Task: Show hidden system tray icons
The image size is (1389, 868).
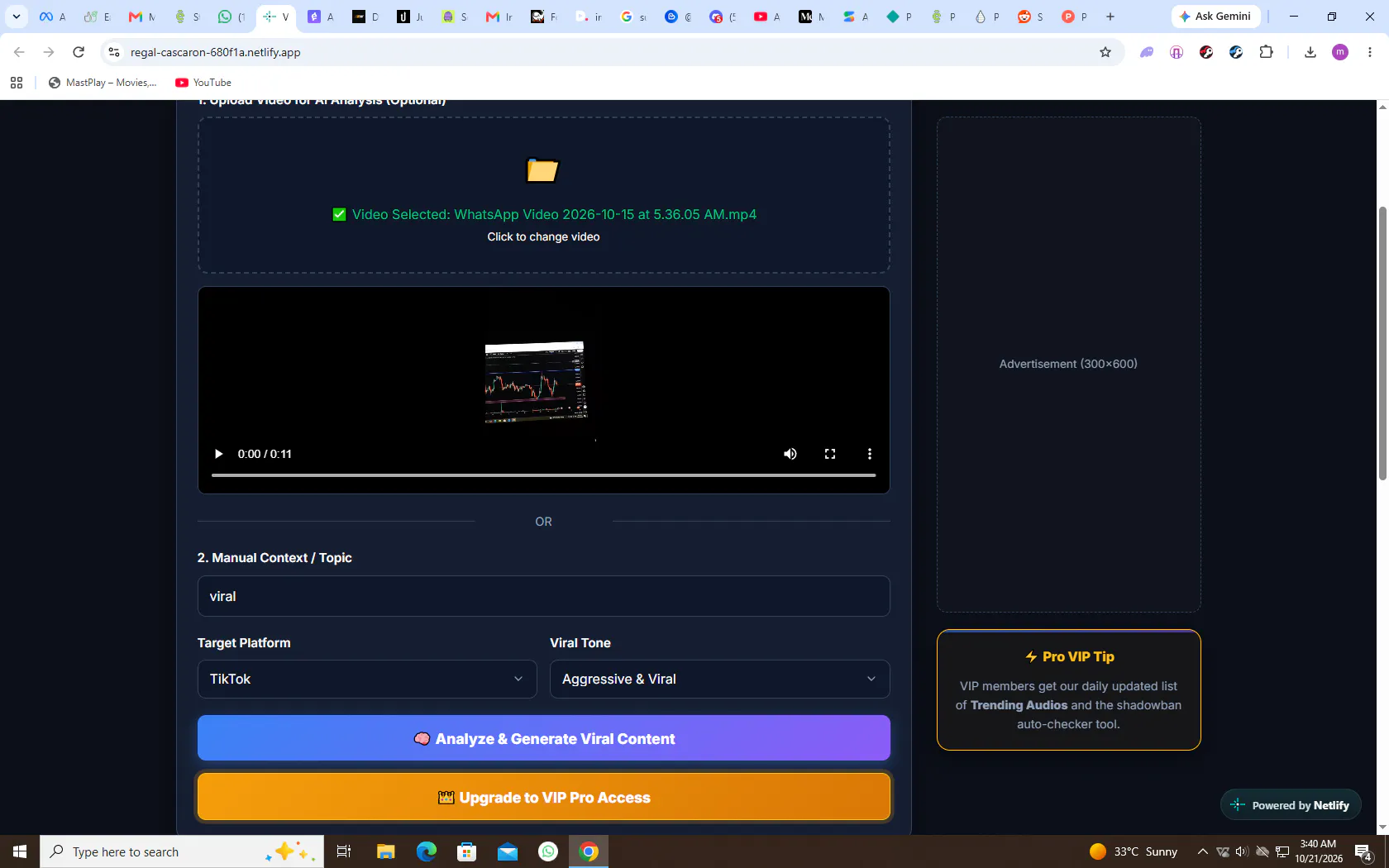Action: point(1203,851)
